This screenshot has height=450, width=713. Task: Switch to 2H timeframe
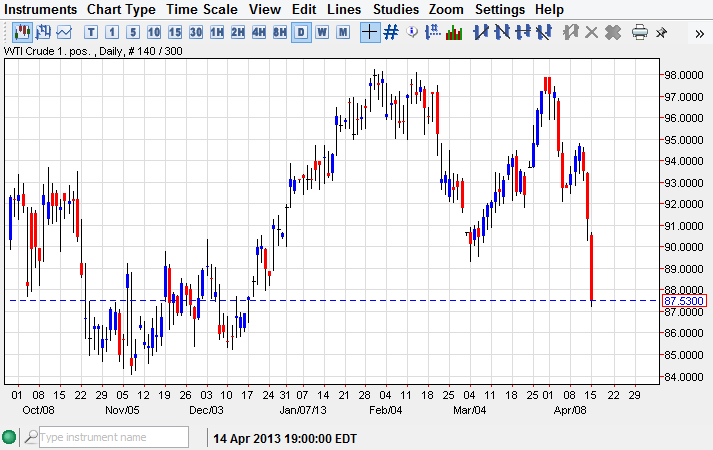click(237, 32)
